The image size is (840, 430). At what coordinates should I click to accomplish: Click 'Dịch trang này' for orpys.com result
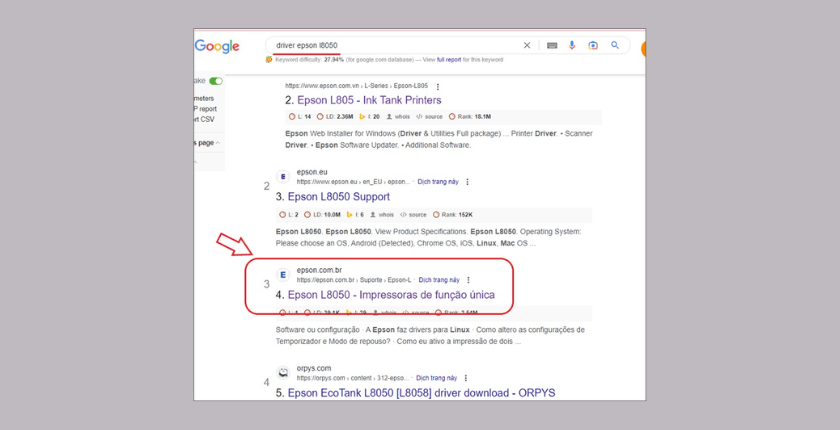click(x=437, y=378)
